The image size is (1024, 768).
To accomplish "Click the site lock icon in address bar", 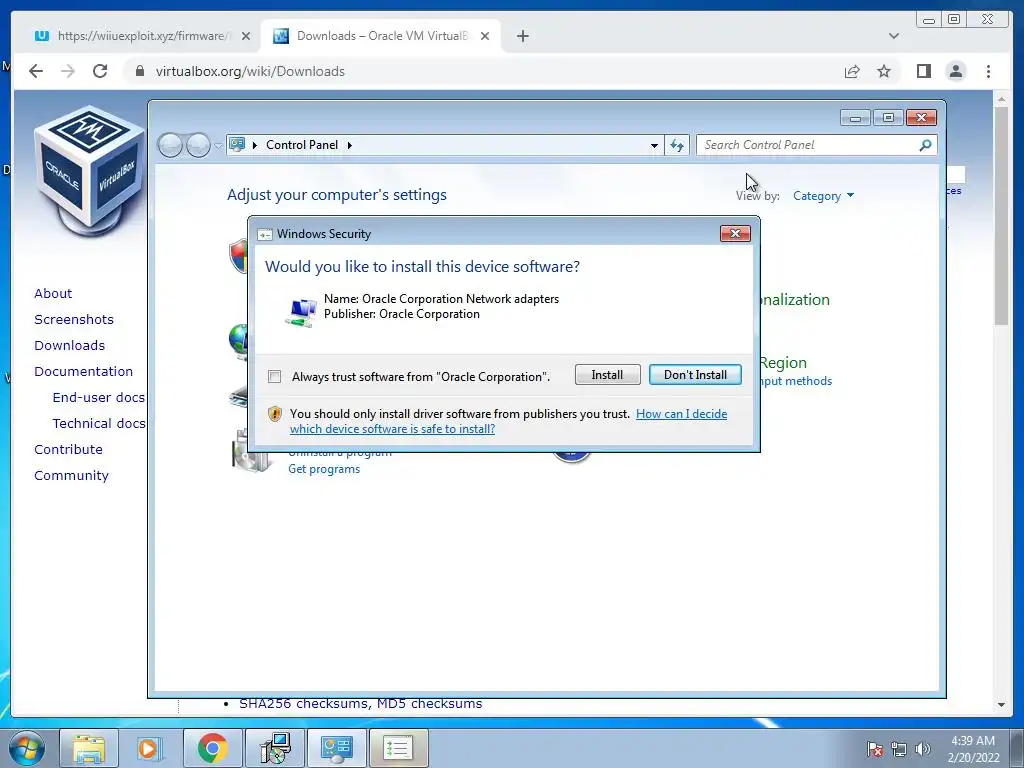I will tap(139, 71).
